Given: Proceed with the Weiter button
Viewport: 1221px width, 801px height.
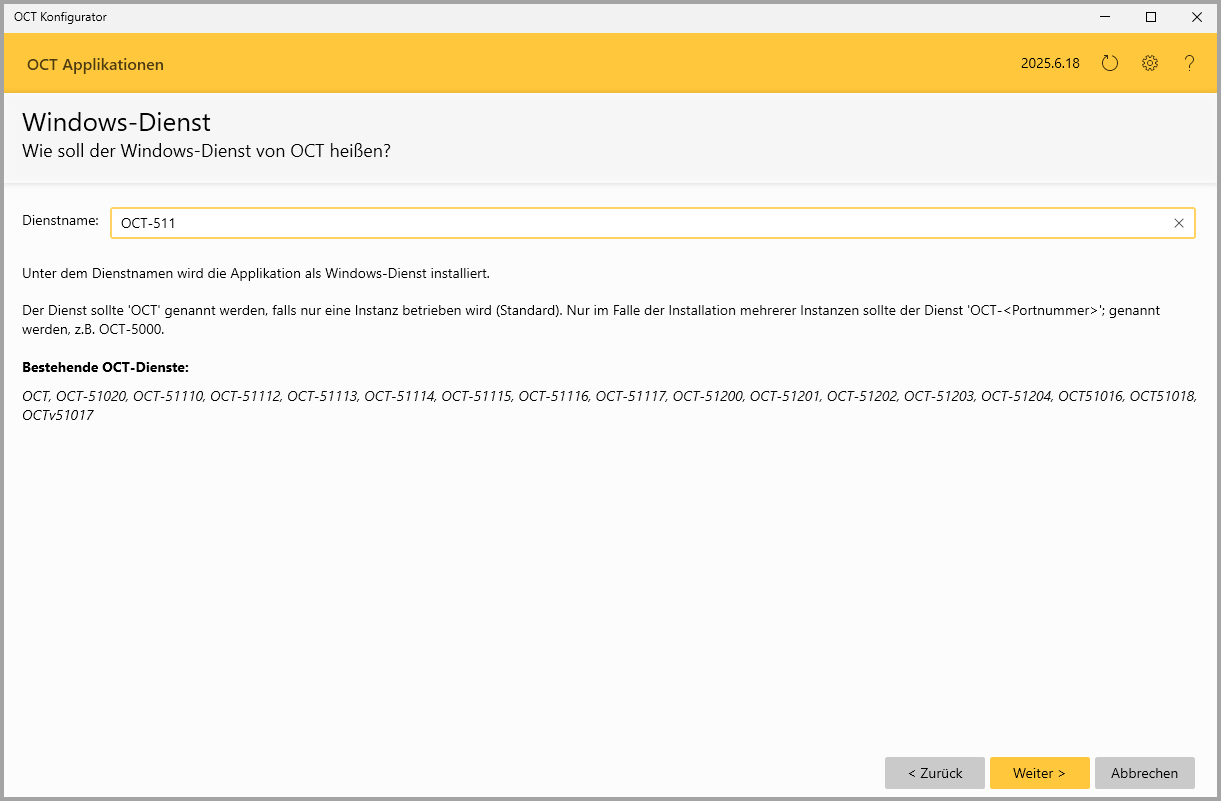Looking at the screenshot, I should point(1039,773).
